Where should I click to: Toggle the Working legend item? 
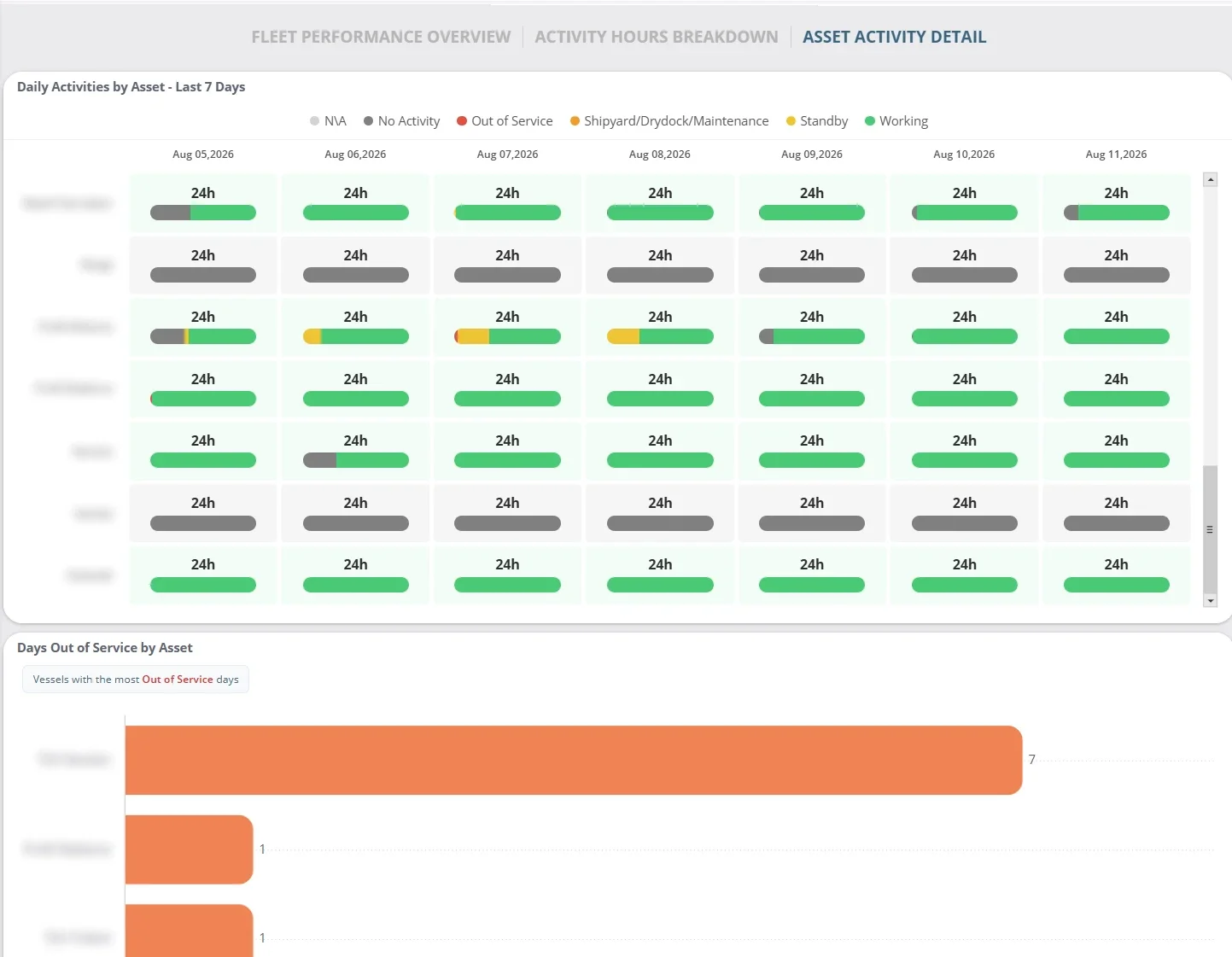click(896, 121)
